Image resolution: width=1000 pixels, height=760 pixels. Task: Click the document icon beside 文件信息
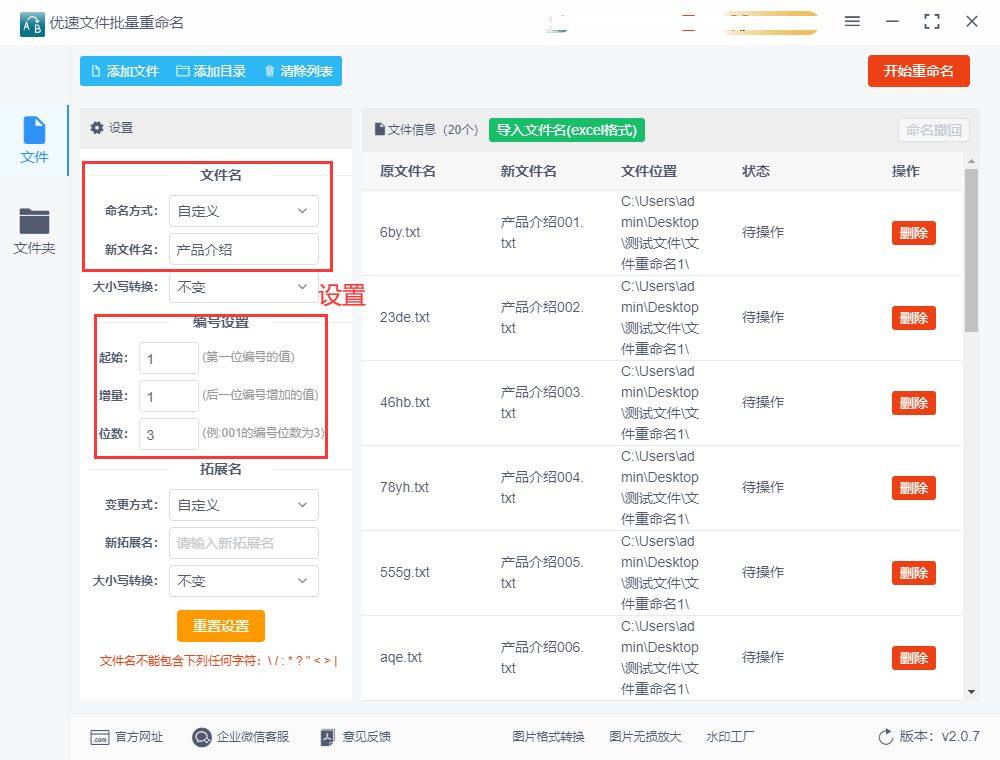click(x=379, y=129)
